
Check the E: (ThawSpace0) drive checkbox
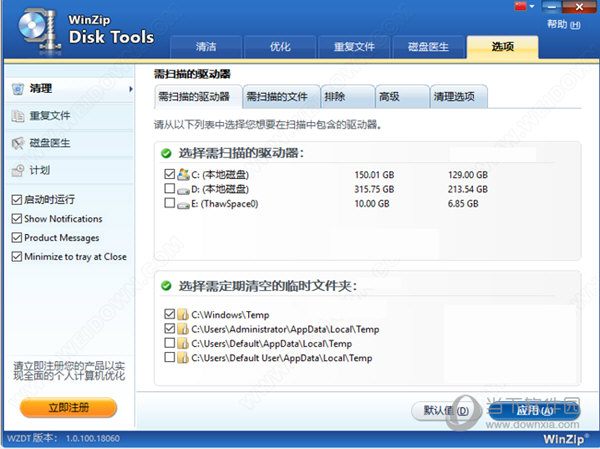pos(170,203)
